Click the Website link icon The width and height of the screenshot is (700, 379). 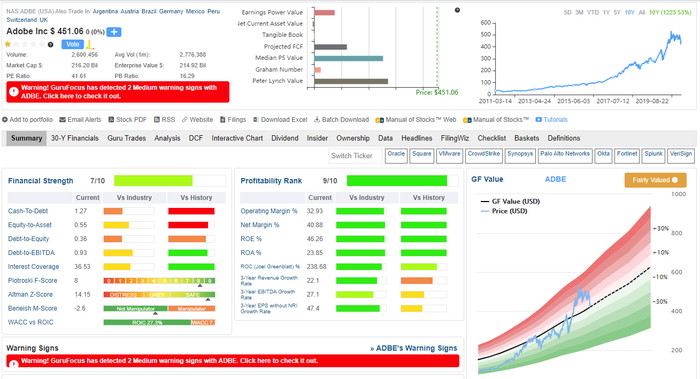click(x=184, y=120)
